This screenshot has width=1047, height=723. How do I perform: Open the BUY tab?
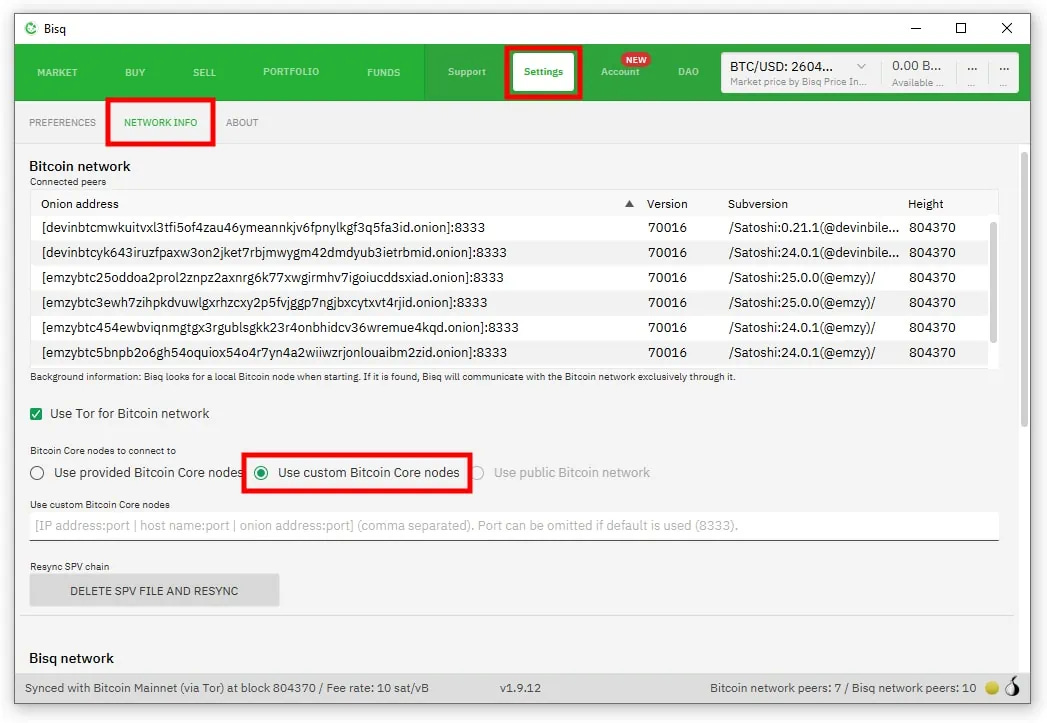tap(135, 72)
